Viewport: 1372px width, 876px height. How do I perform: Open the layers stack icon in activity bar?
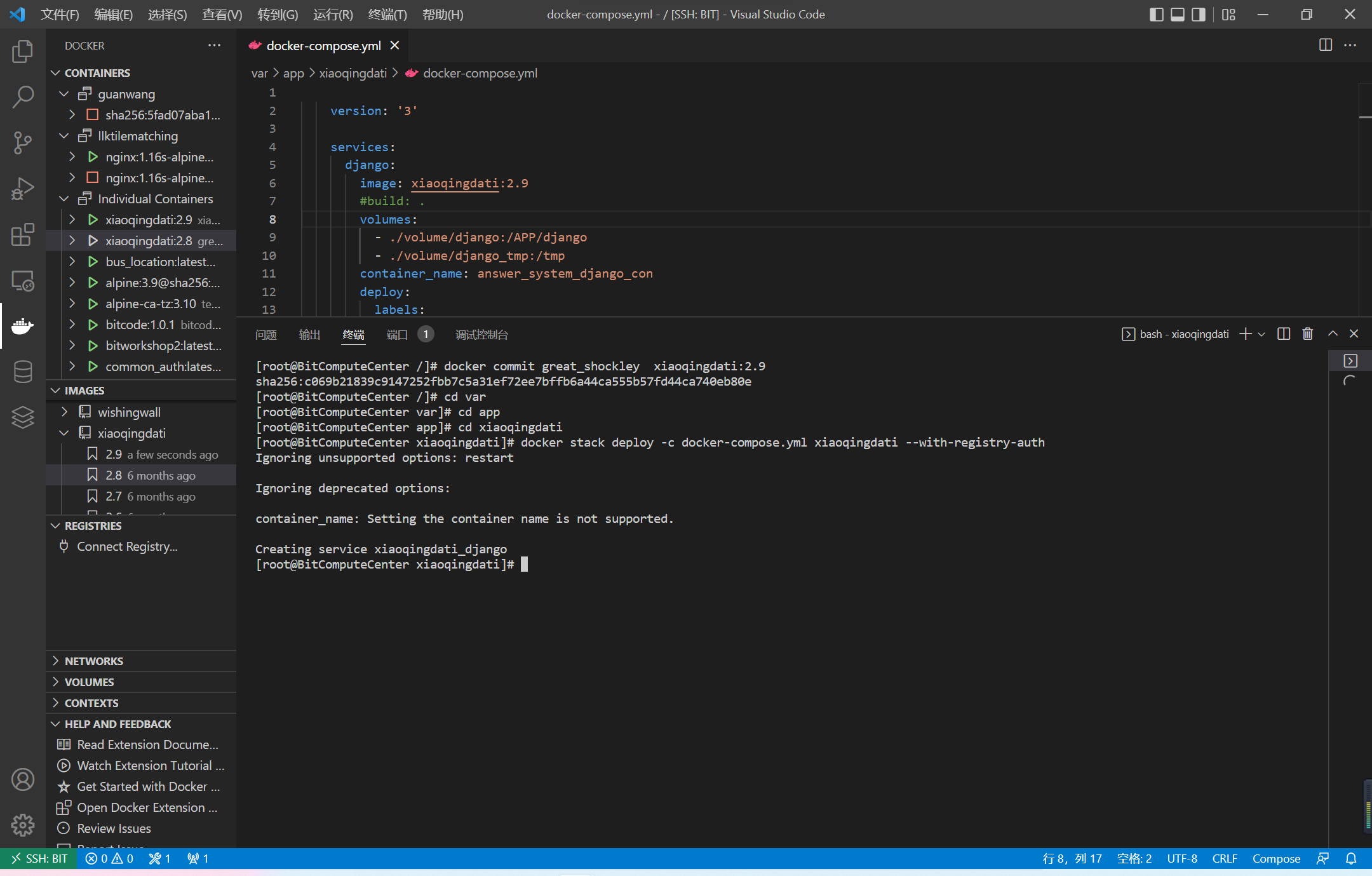23,417
